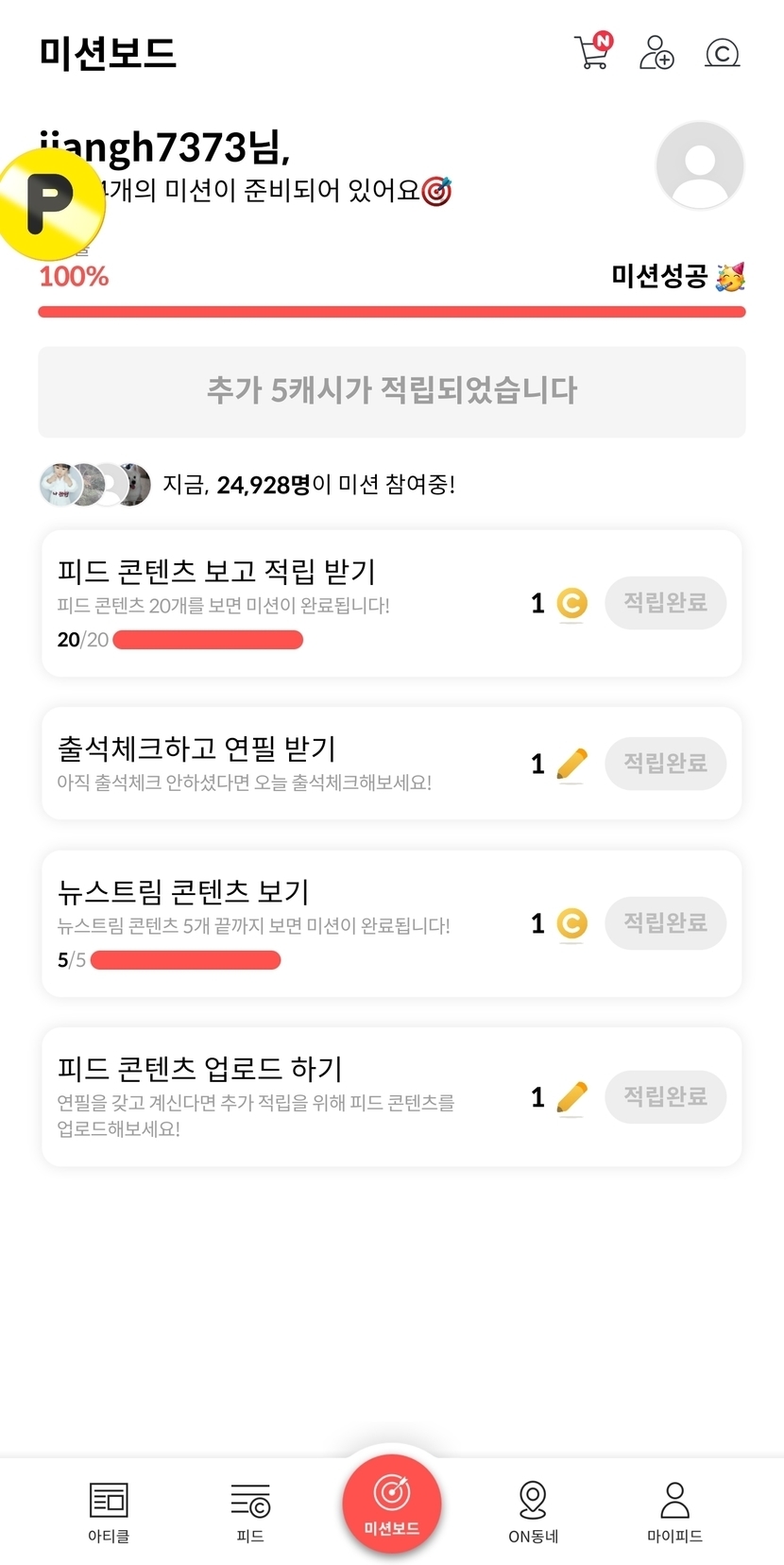This screenshot has width=784, height=1565.
Task: Tap the coin icon in 뉴스트림 콘텐츠 보기
Action: click(571, 923)
